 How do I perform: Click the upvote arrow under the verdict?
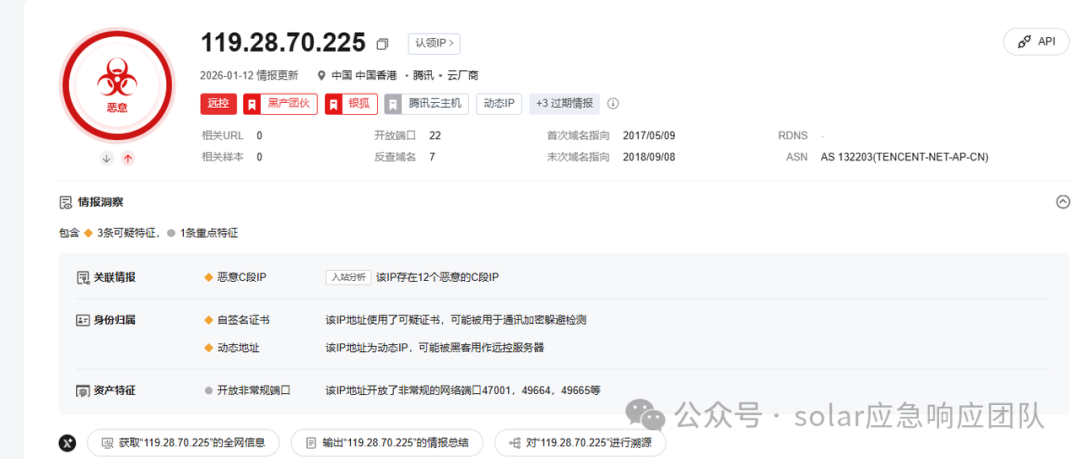click(x=128, y=159)
